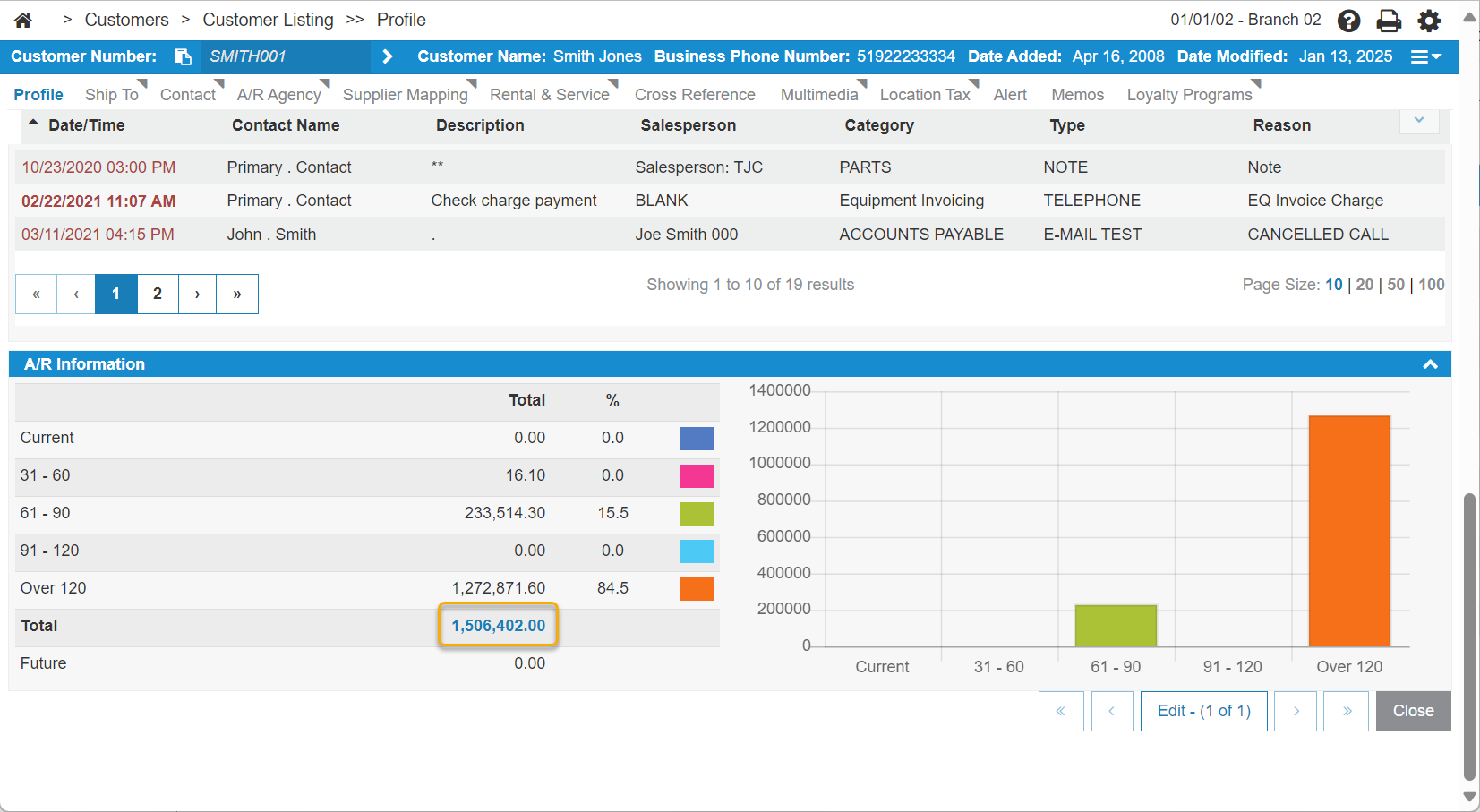Set page size to 50
The width and height of the screenshot is (1480, 812).
(x=1396, y=285)
